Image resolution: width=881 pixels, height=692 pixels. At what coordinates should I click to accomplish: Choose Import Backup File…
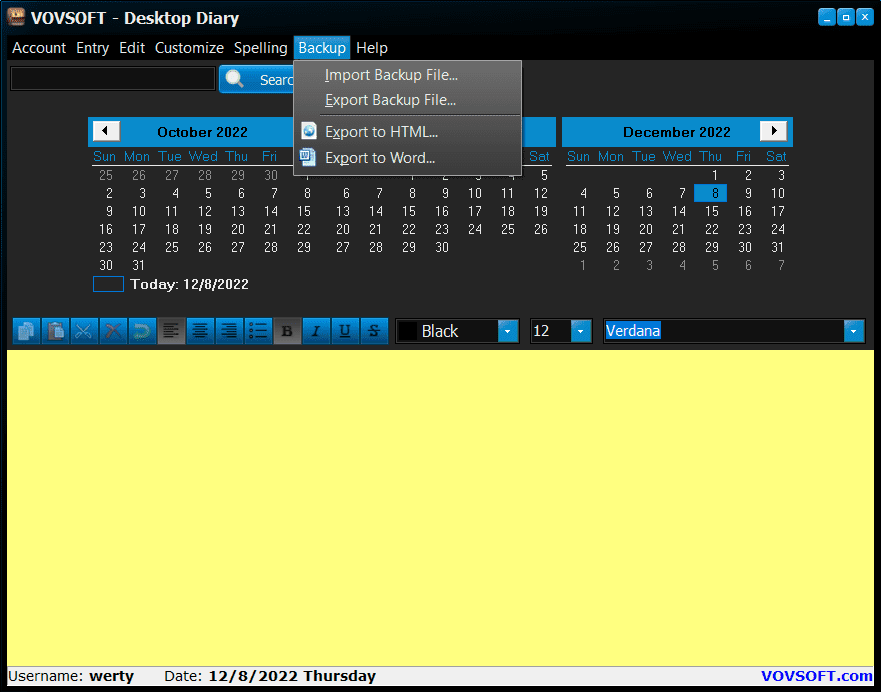[x=407, y=75]
